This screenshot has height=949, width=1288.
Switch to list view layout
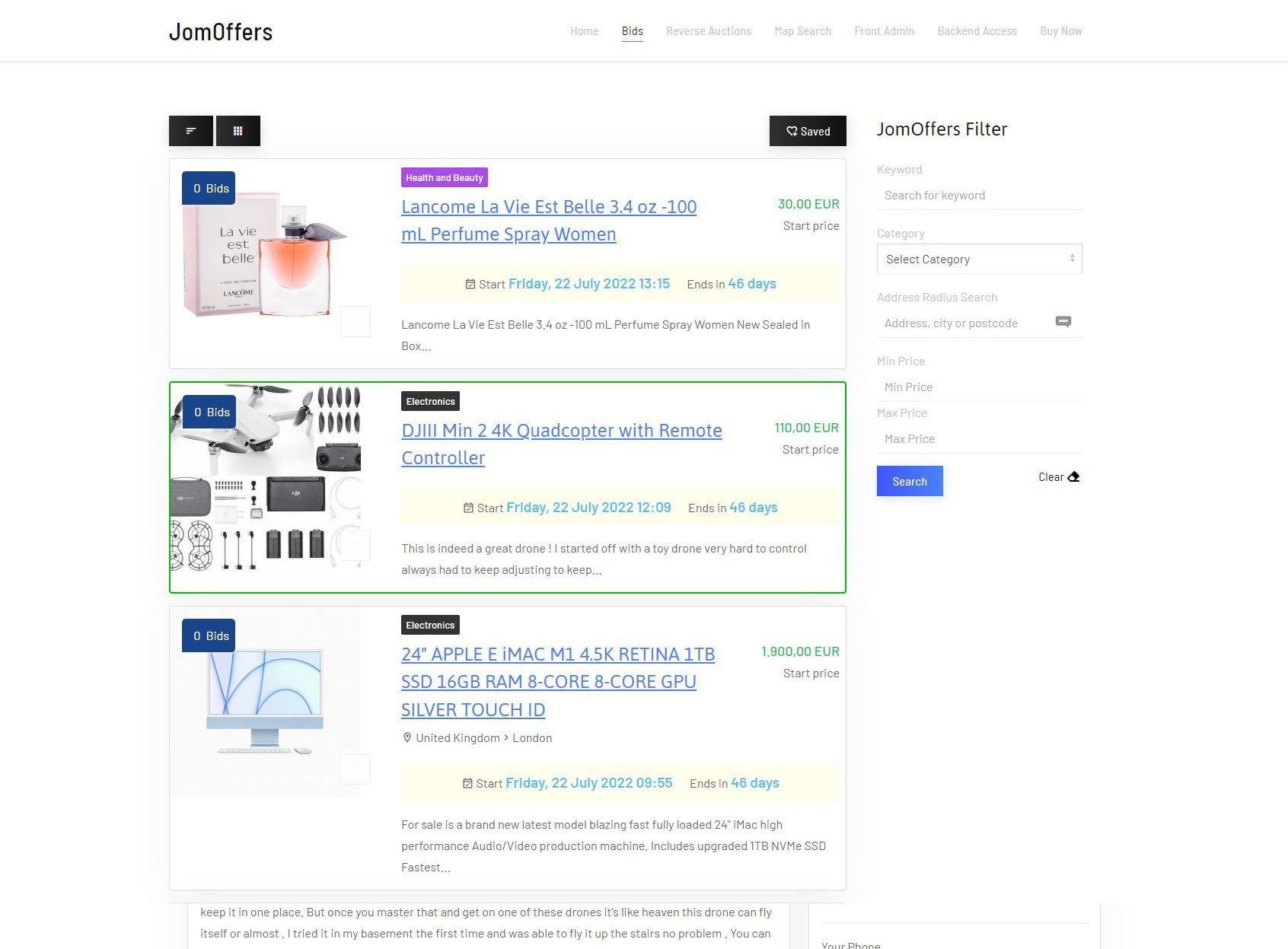pyautogui.click(x=190, y=130)
